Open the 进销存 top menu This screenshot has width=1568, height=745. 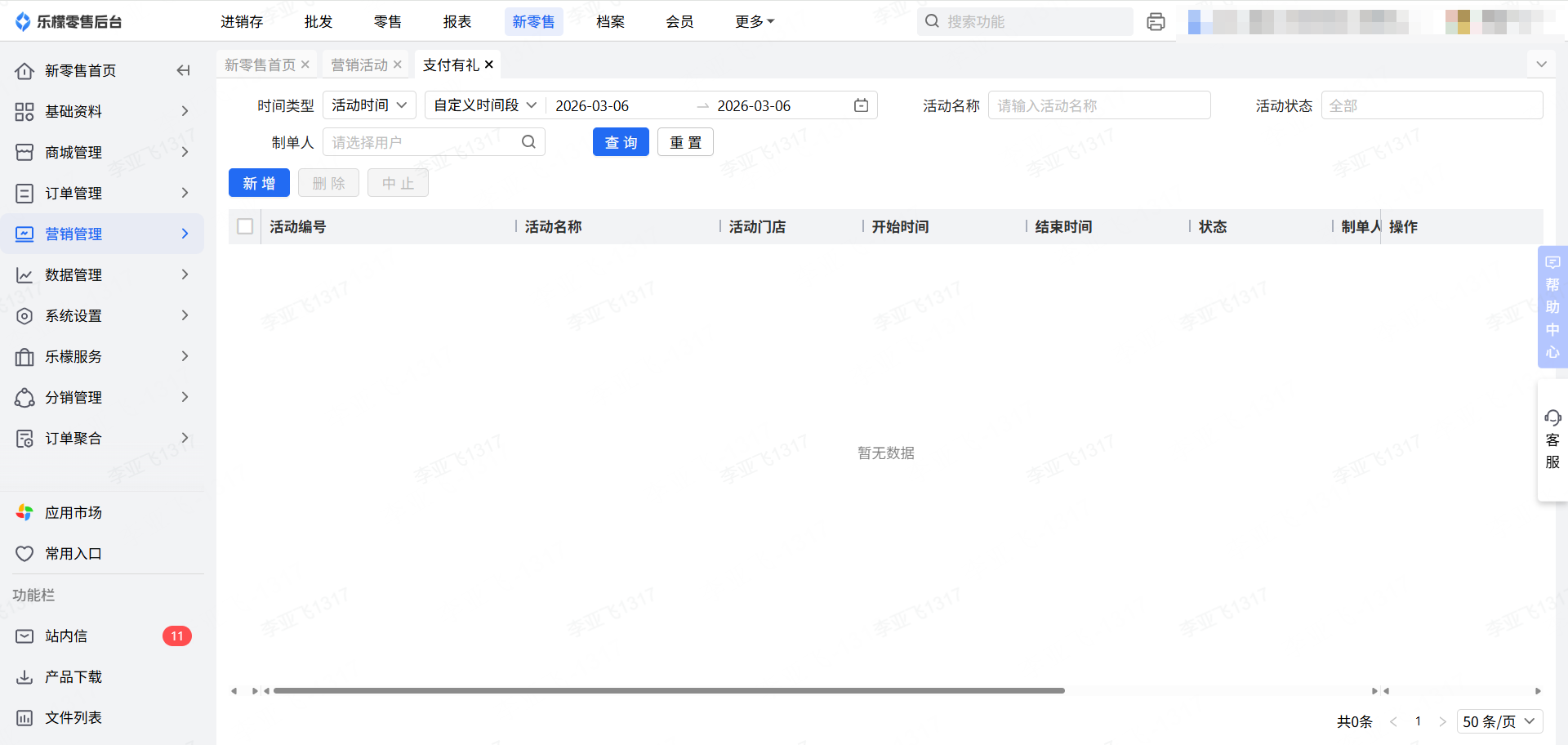pyautogui.click(x=242, y=22)
